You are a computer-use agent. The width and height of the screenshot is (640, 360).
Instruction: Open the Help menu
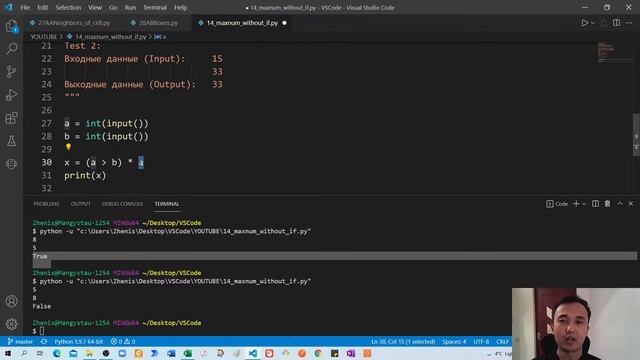coord(180,7)
